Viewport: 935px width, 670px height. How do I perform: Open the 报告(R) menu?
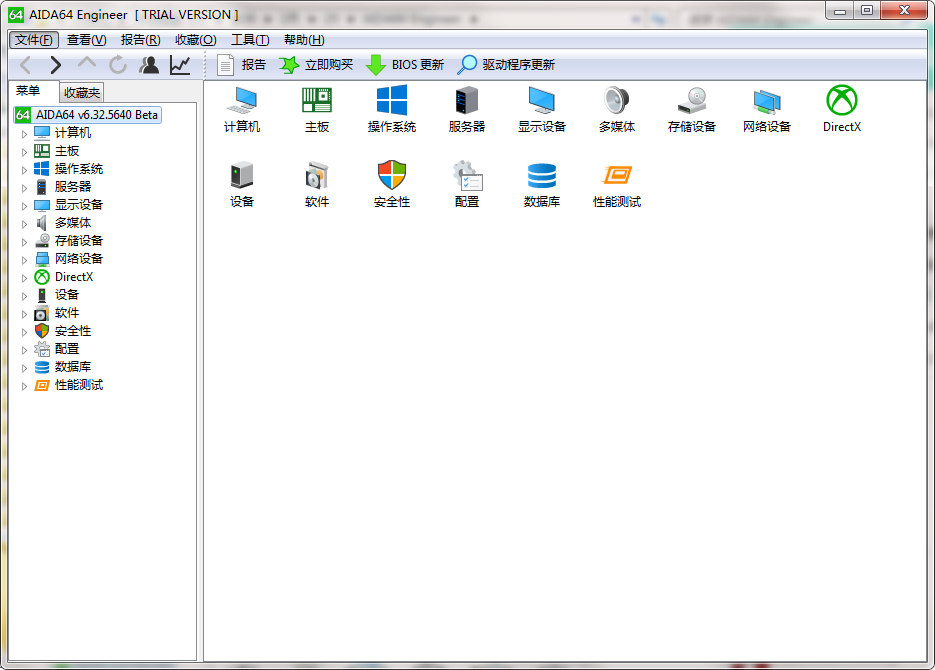[141, 40]
